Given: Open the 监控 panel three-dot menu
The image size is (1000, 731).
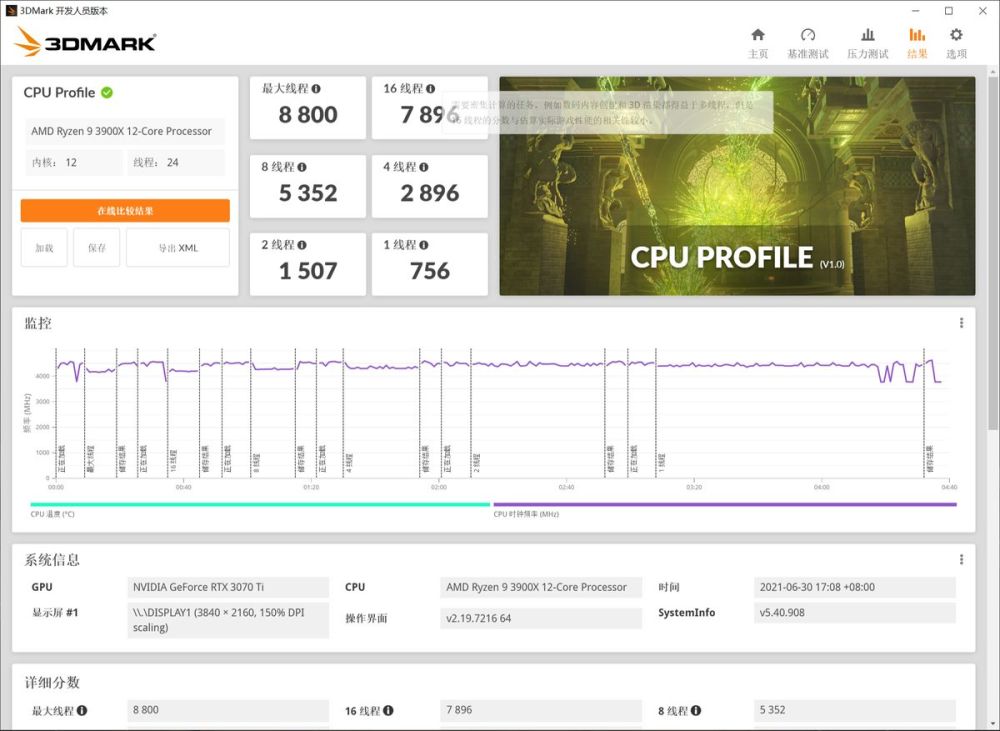Looking at the screenshot, I should [x=961, y=322].
